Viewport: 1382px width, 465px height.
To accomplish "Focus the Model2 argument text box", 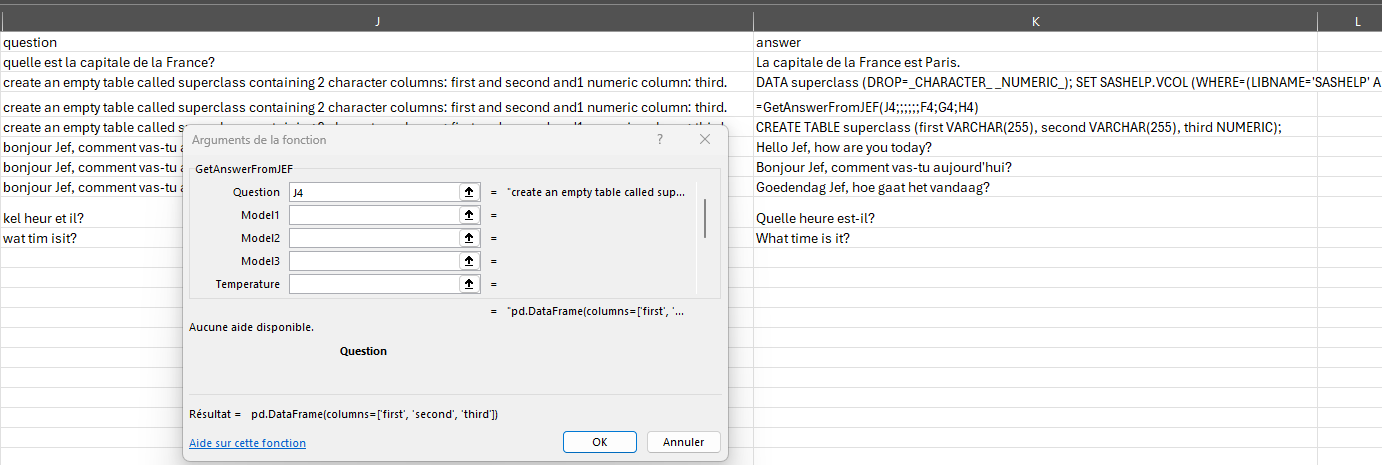I will pos(372,238).
